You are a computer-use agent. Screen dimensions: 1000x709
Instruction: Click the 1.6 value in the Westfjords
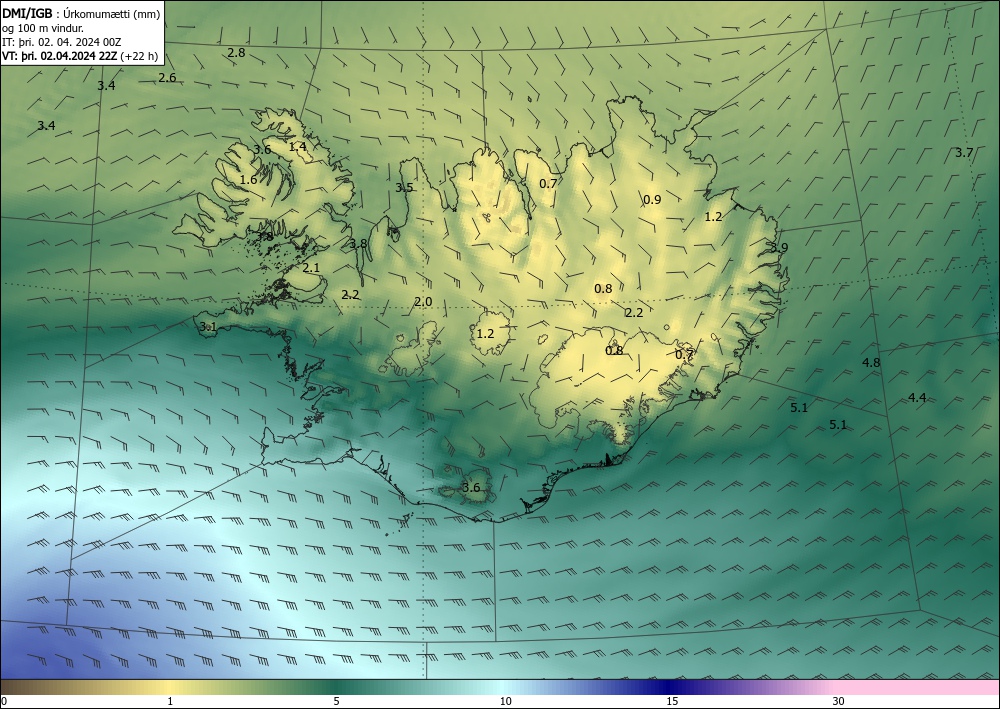[248, 180]
